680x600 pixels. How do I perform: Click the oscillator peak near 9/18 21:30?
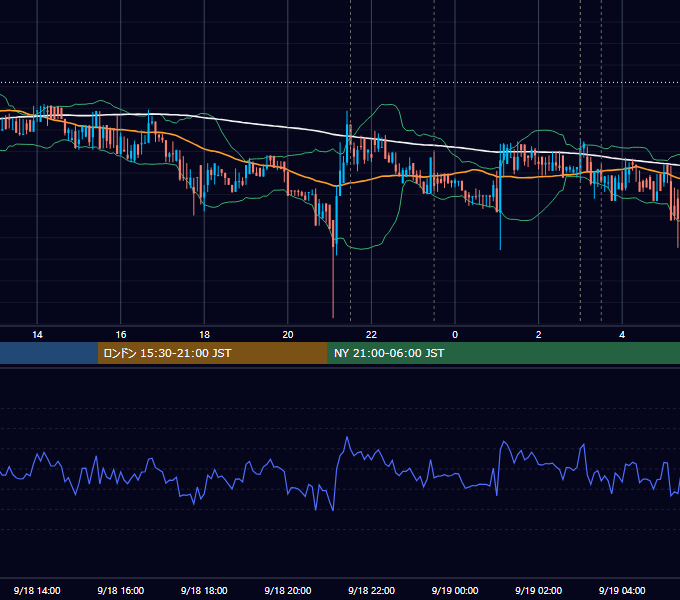coord(347,438)
